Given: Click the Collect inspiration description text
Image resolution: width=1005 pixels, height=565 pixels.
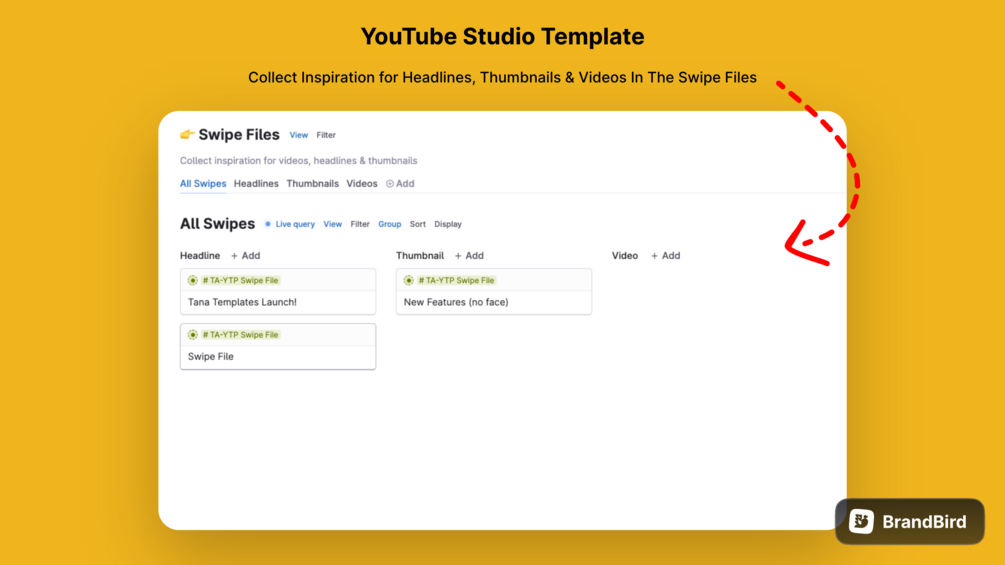Looking at the screenshot, I should [298, 161].
